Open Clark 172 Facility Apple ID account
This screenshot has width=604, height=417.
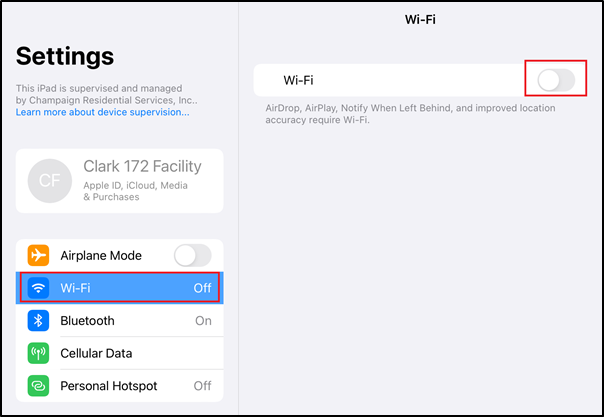[x=119, y=181]
